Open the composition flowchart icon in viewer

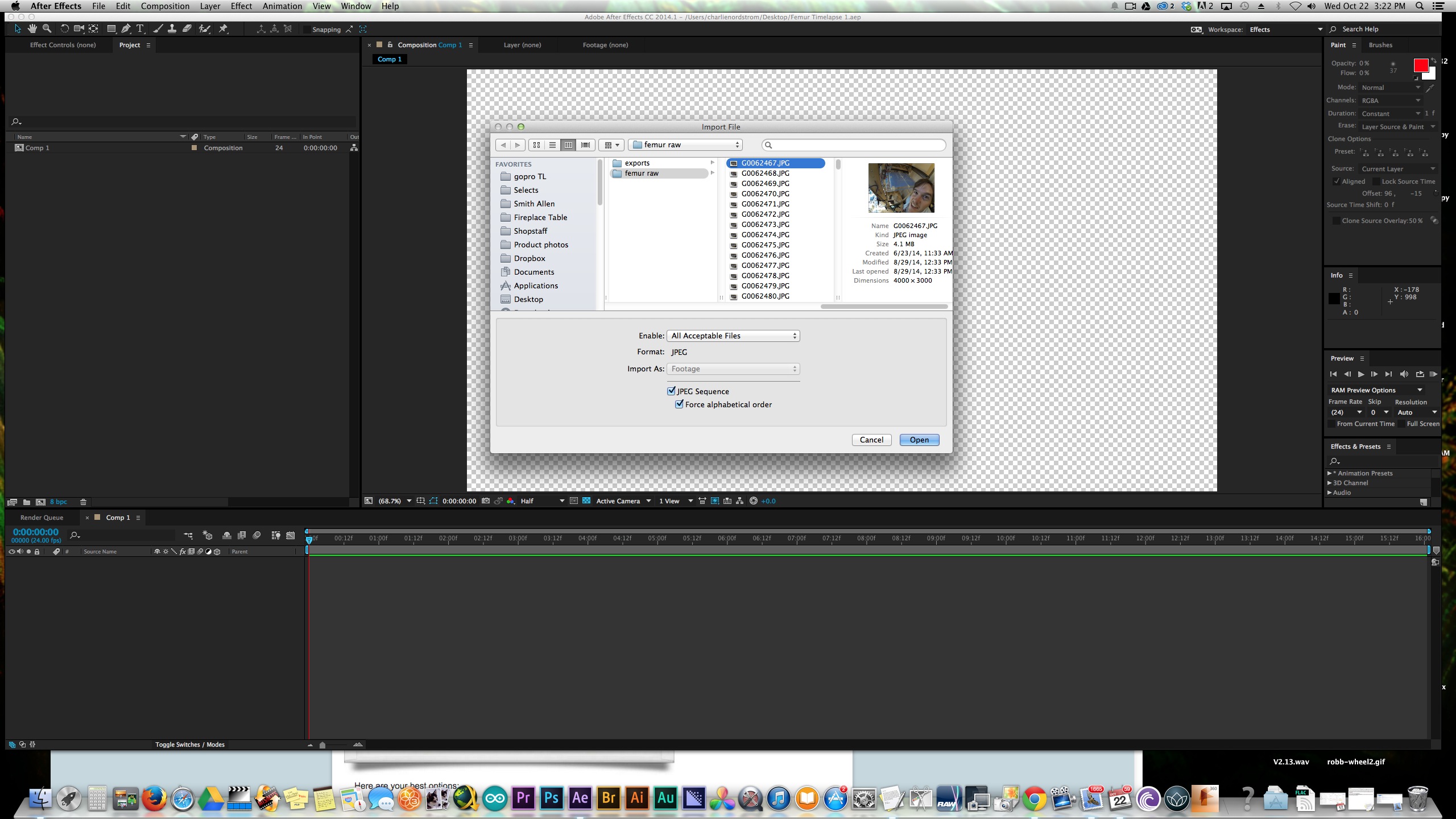point(740,501)
